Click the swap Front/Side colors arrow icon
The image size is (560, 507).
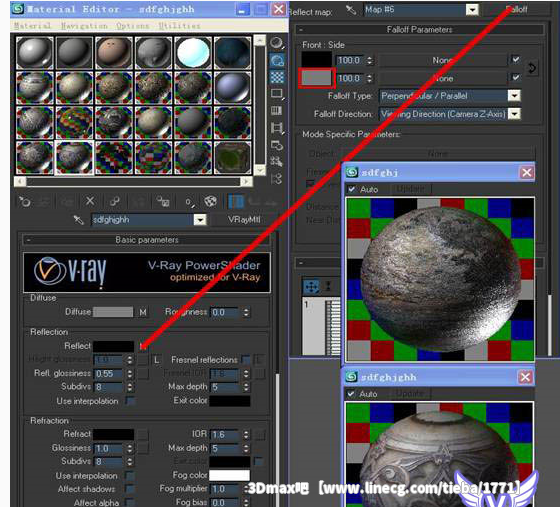[x=532, y=68]
